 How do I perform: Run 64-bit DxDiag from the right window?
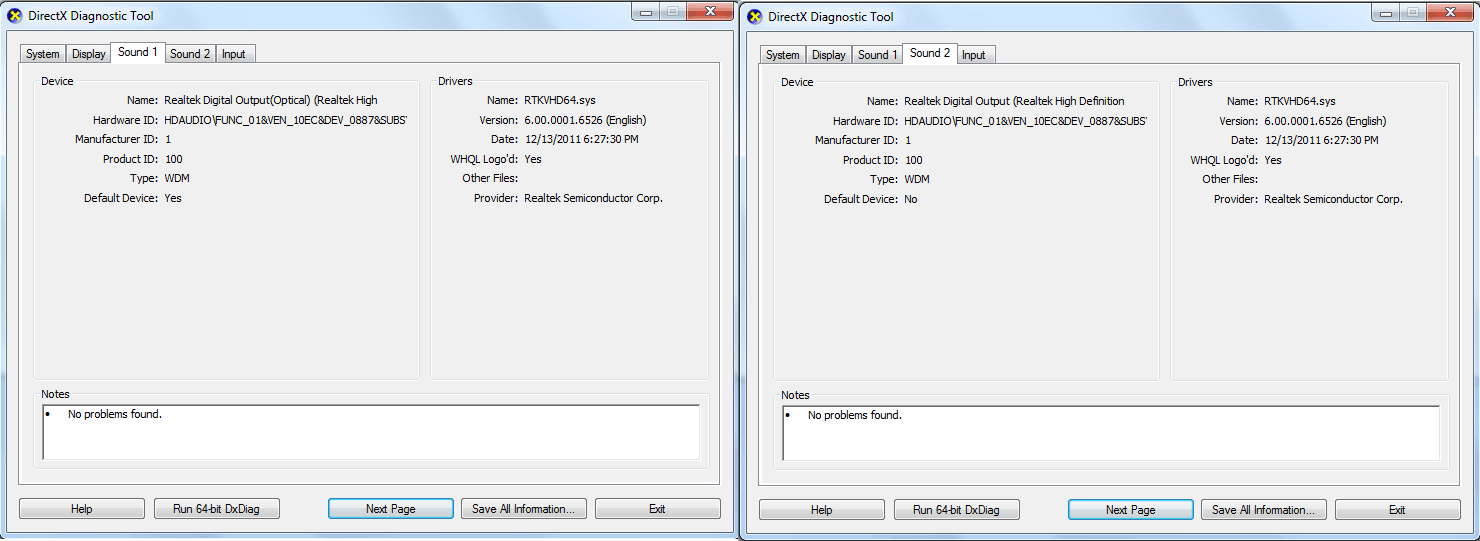point(956,510)
